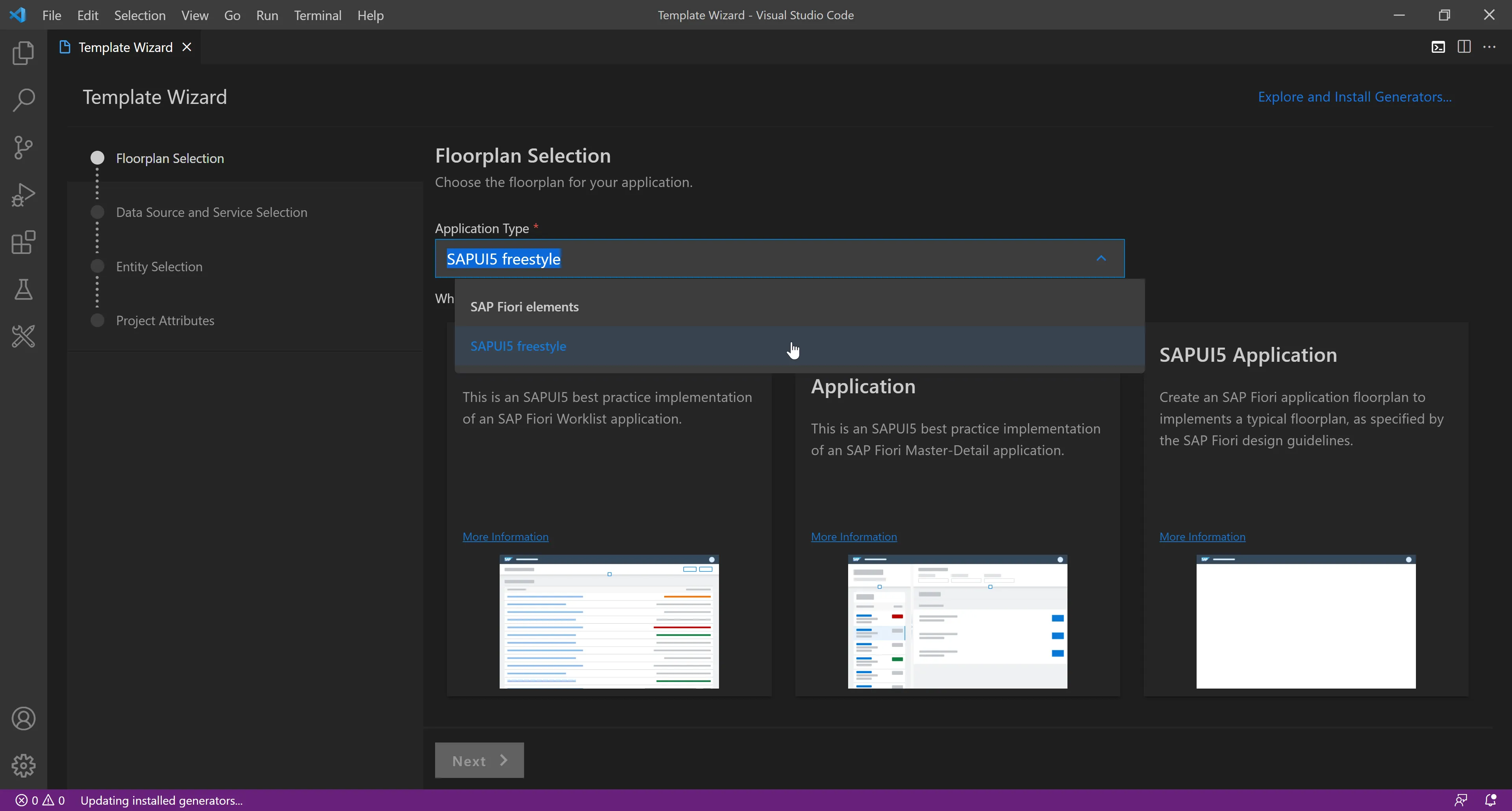Image resolution: width=1512 pixels, height=811 pixels.
Task: Open the Testing flask icon
Action: coord(24,289)
